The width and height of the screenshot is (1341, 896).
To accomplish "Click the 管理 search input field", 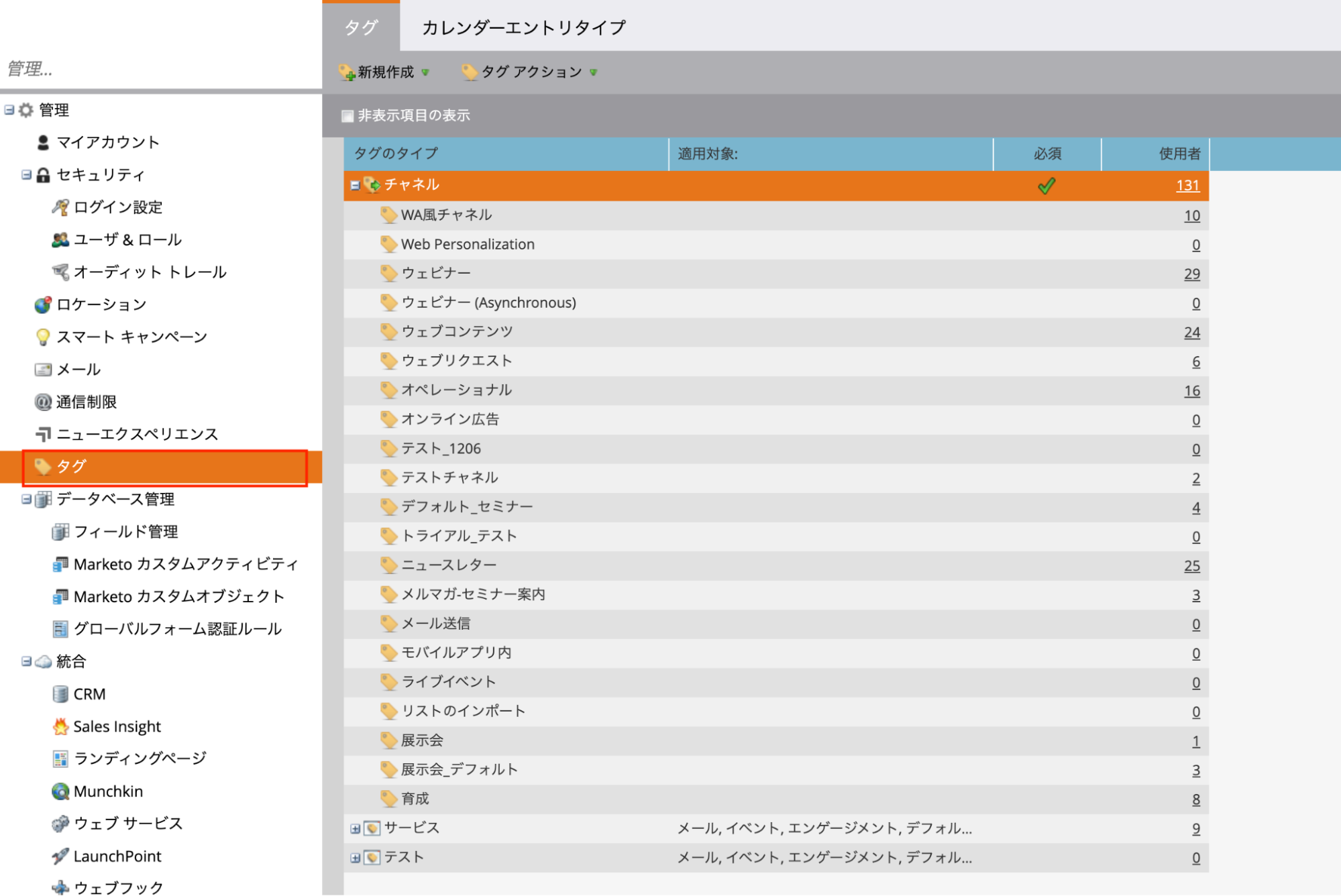I will coord(161,68).
